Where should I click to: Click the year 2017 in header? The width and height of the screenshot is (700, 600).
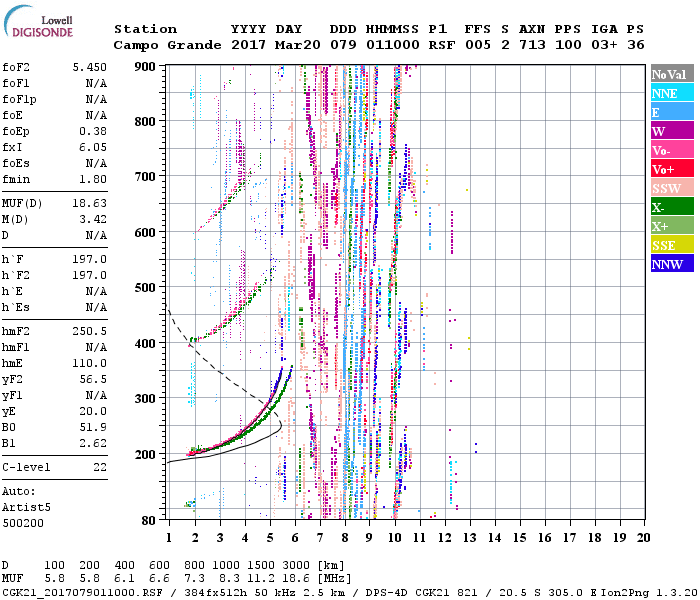point(248,45)
